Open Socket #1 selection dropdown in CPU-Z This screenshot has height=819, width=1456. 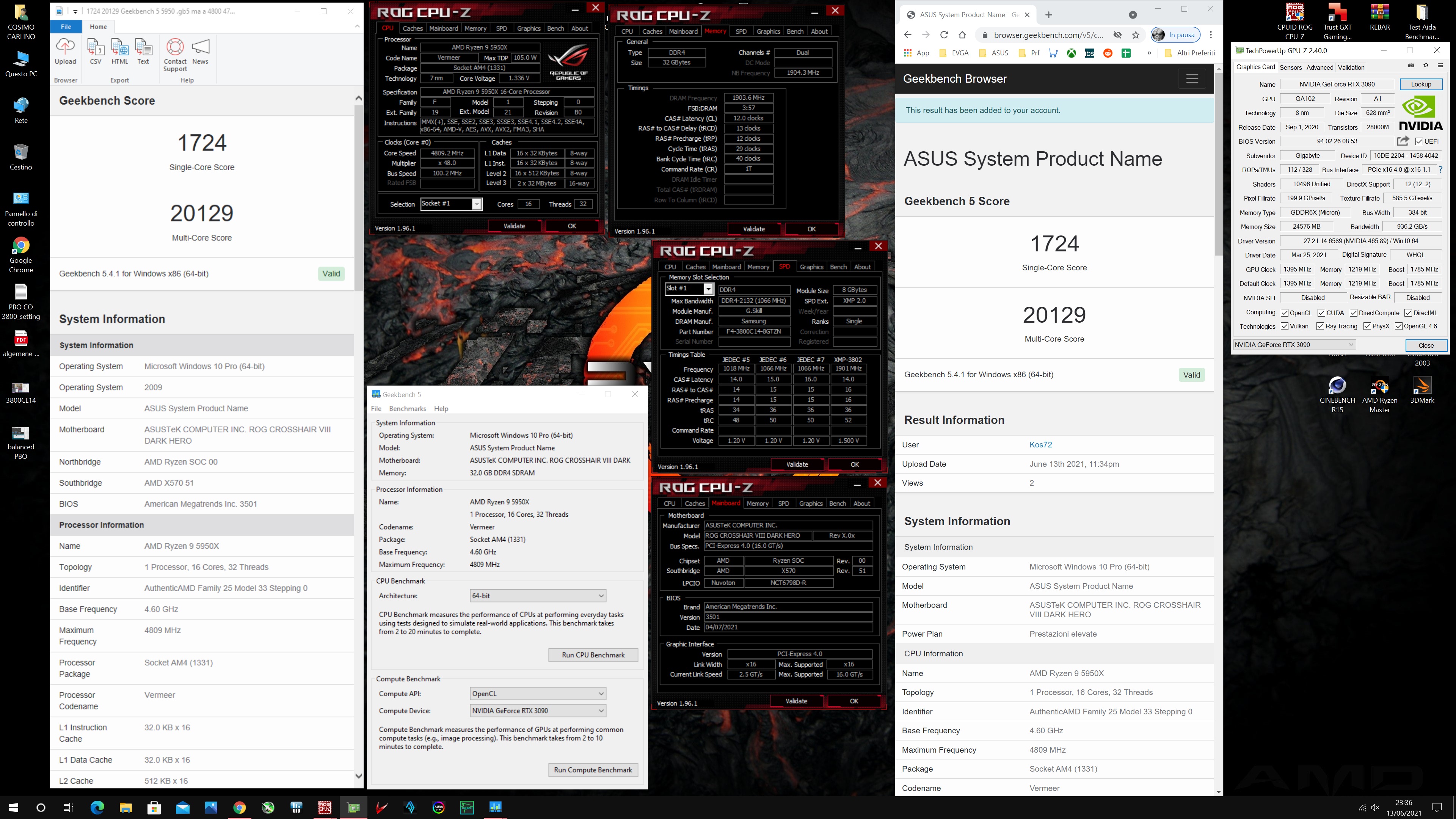click(451, 204)
